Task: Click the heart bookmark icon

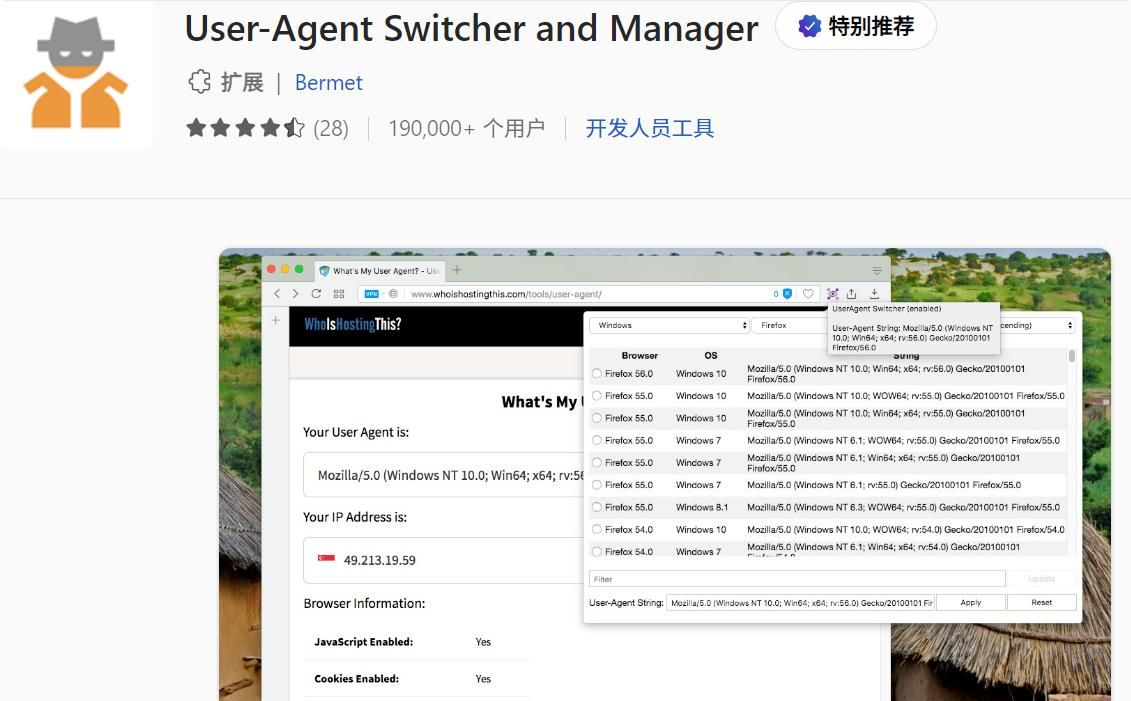Action: point(808,294)
